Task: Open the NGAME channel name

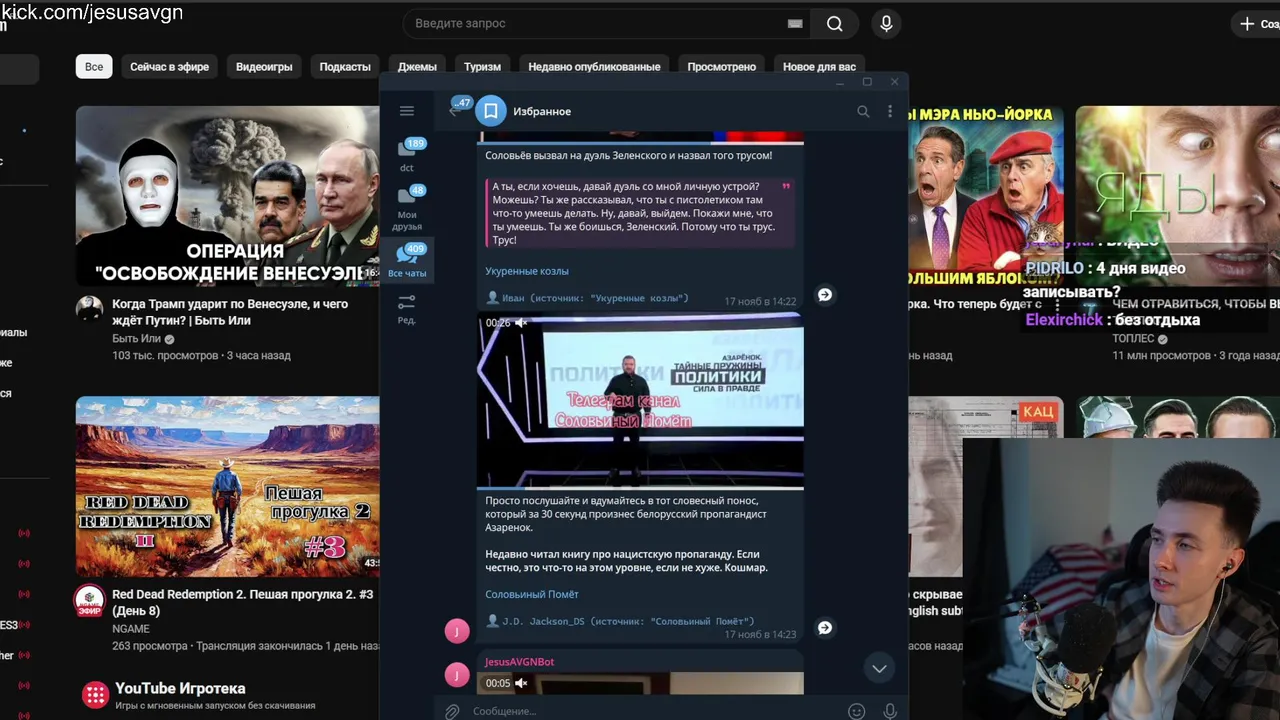Action: [x=131, y=629]
